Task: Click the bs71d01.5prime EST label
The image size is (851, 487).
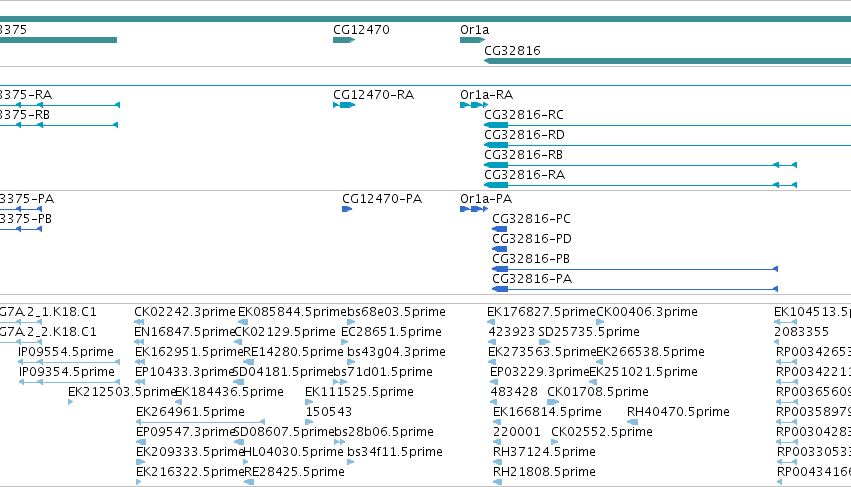Action: pos(383,372)
